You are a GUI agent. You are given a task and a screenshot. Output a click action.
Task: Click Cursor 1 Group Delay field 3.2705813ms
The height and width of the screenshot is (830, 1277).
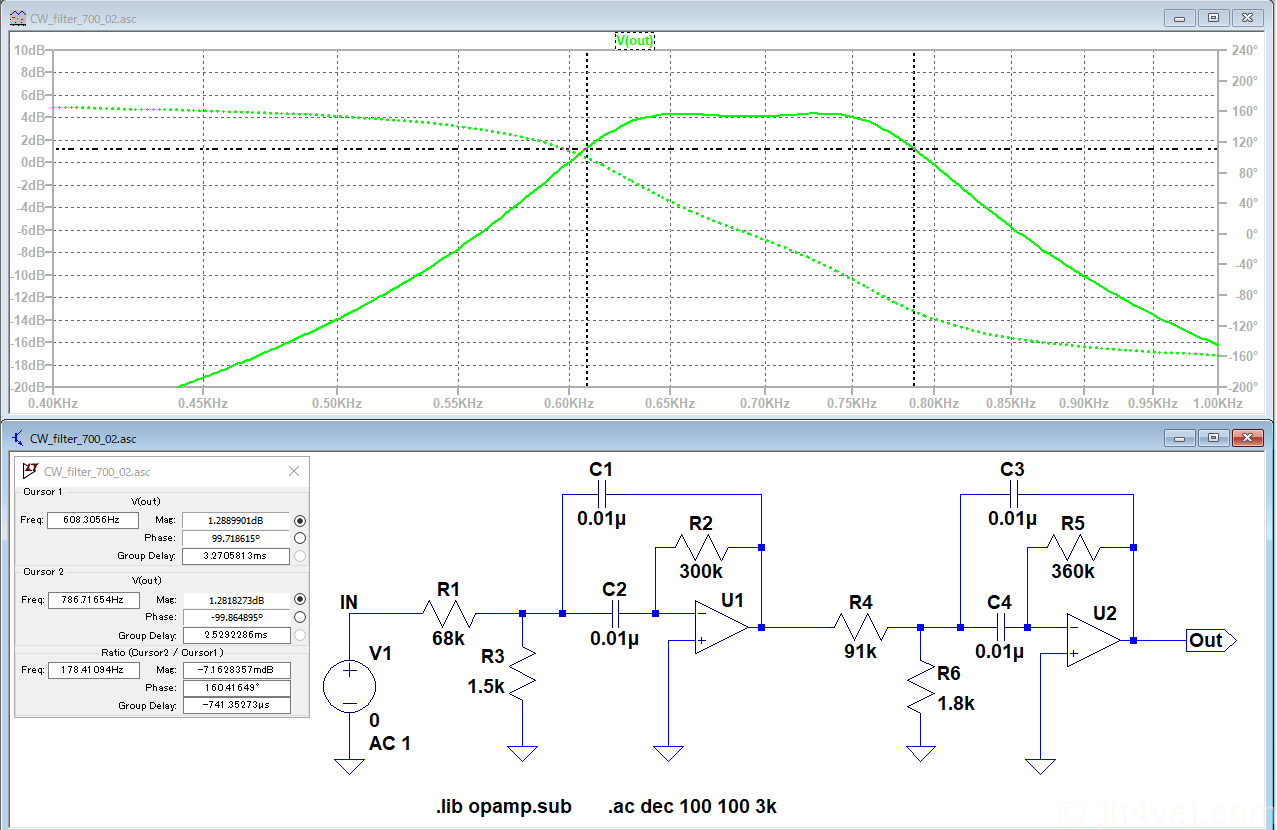tap(235, 556)
